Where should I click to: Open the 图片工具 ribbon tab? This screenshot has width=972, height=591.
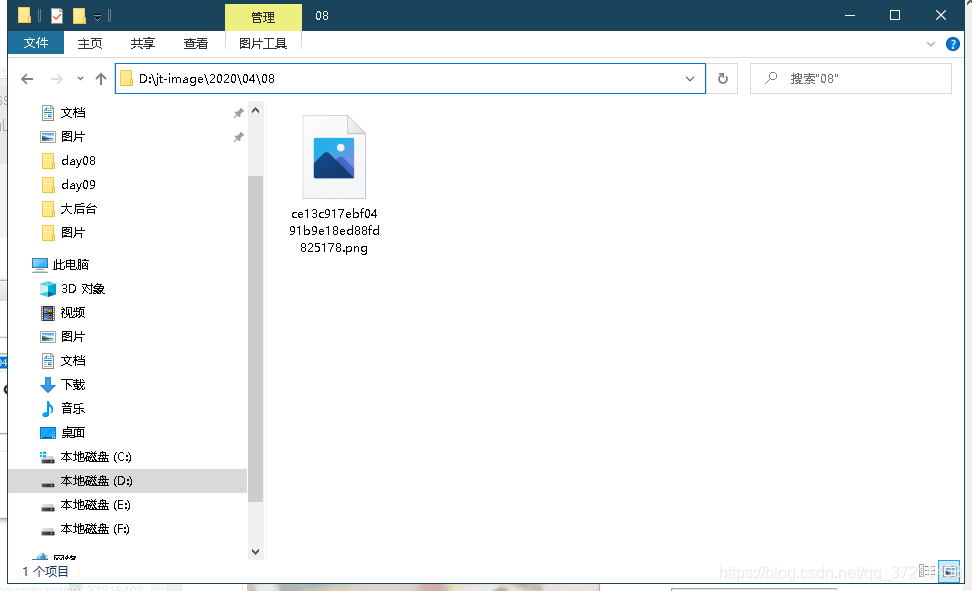tap(263, 43)
